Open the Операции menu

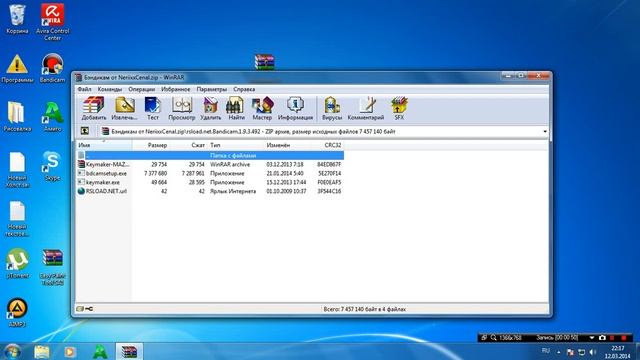141,89
